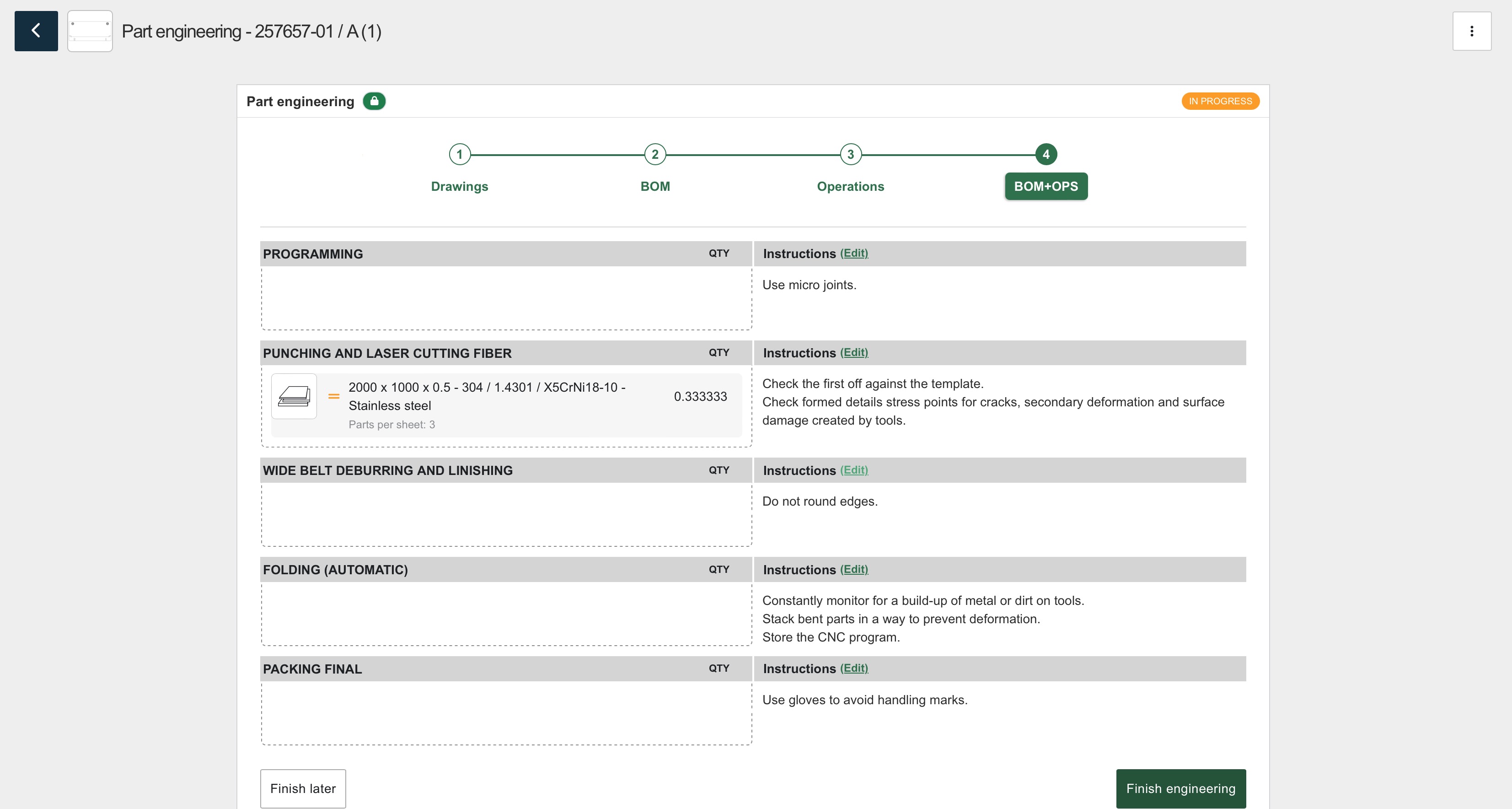Viewport: 1512px width, 809px height.
Task: Open the part drawing thumbnail
Action: pyautogui.click(x=90, y=31)
